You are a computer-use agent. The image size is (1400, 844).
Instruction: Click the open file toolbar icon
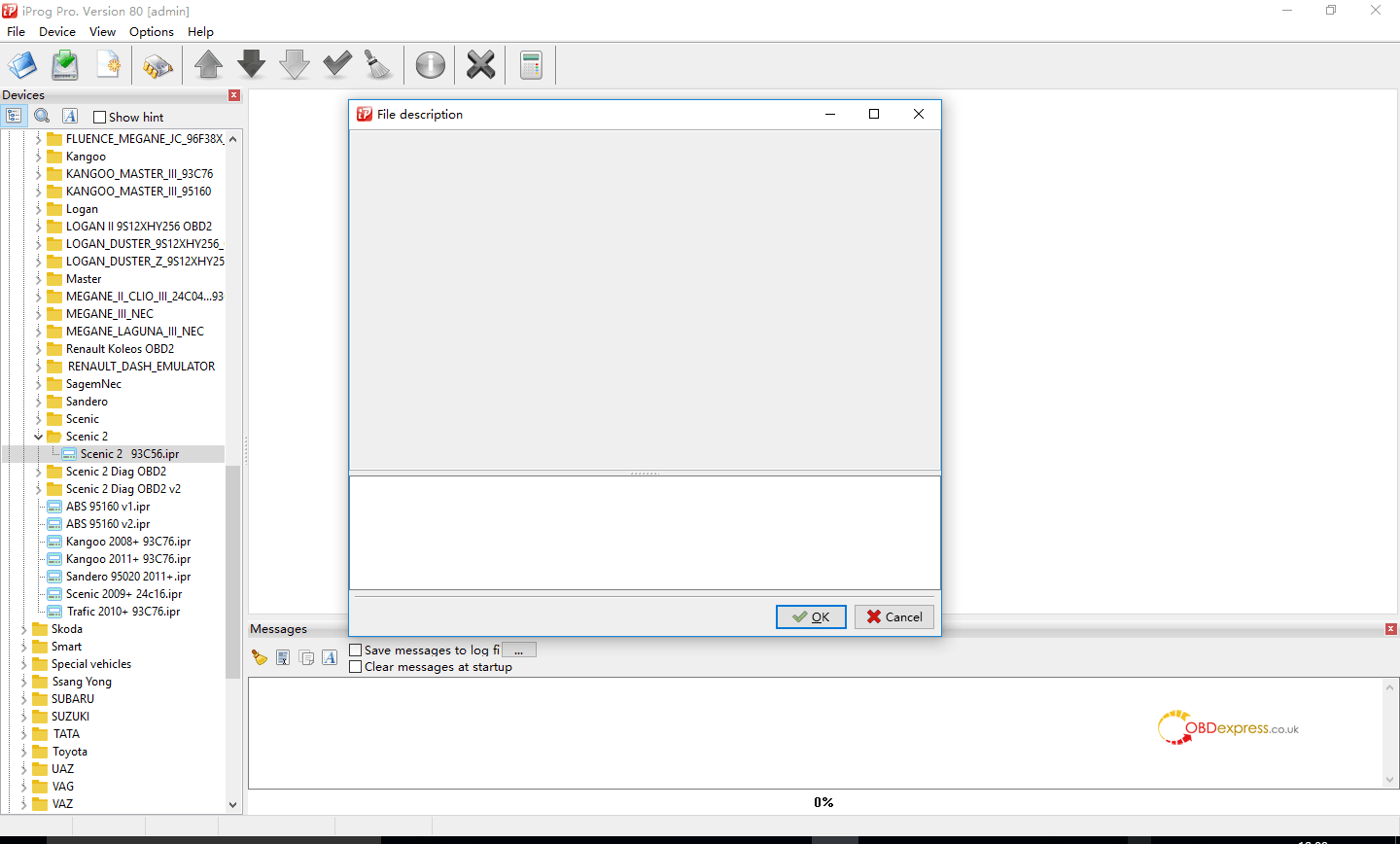[x=22, y=65]
